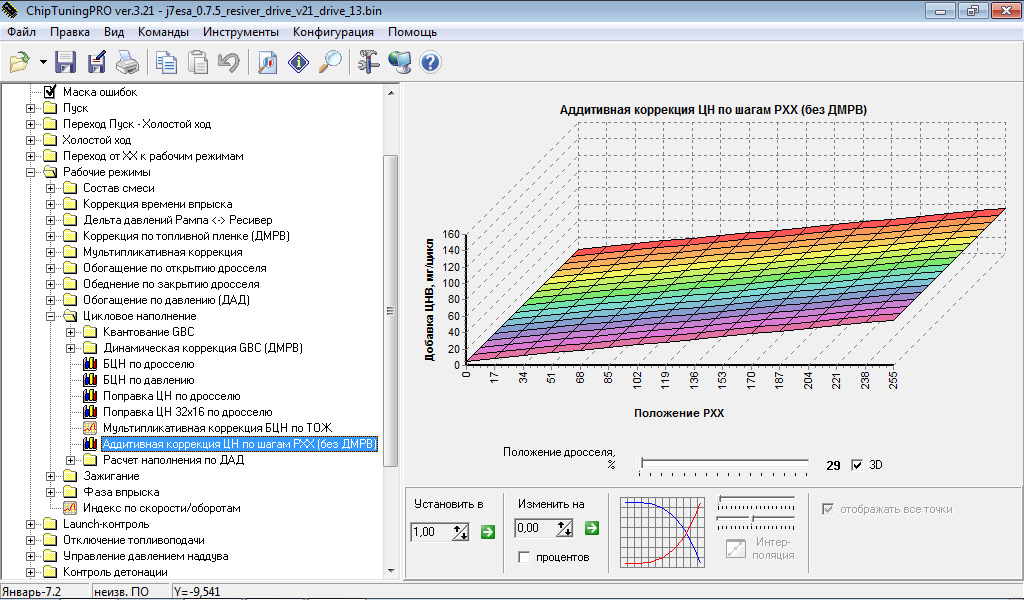Image resolution: width=1024 pixels, height=600 pixels.
Task: Save the firmware with the floppy disk icon
Action: (66, 63)
